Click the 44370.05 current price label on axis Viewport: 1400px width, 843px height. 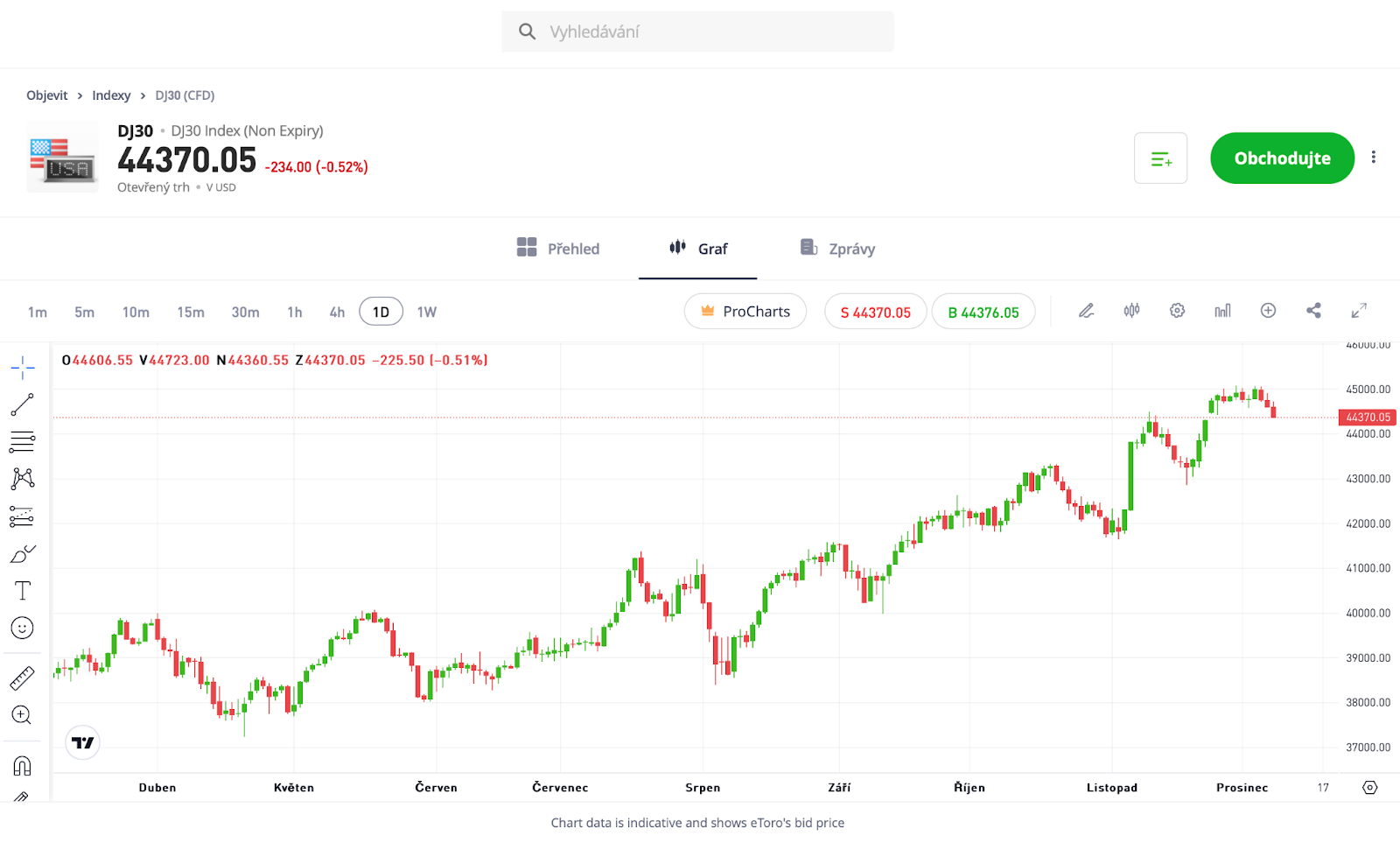(1368, 418)
